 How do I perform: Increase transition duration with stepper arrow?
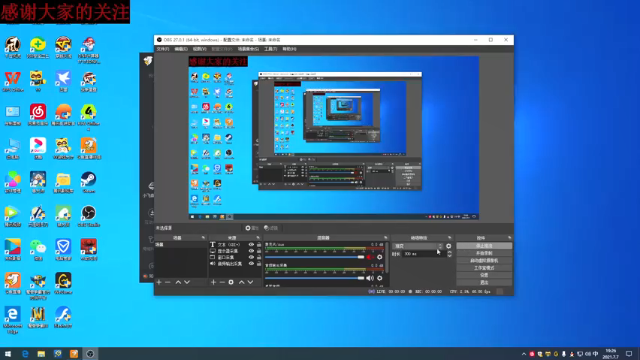tap(449, 252)
